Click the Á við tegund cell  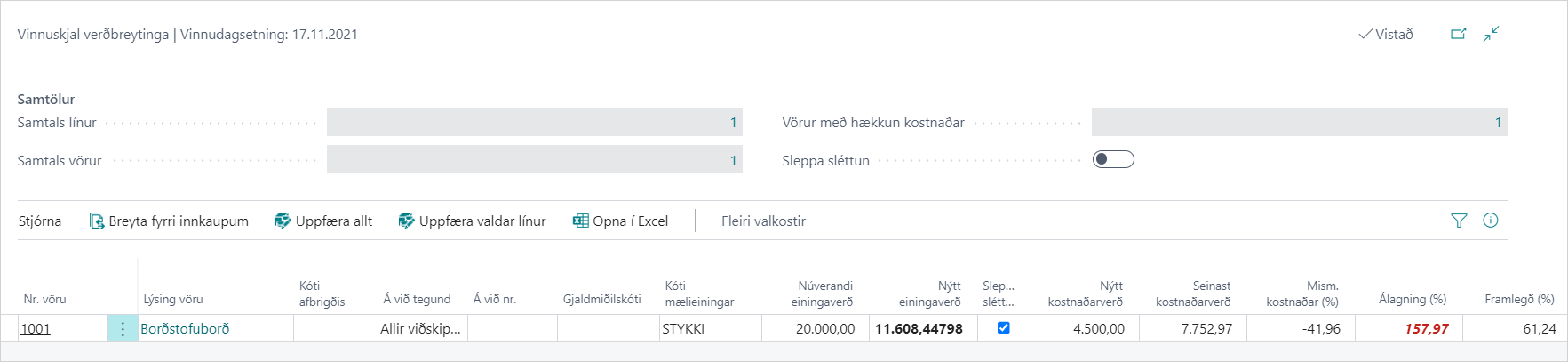(421, 329)
